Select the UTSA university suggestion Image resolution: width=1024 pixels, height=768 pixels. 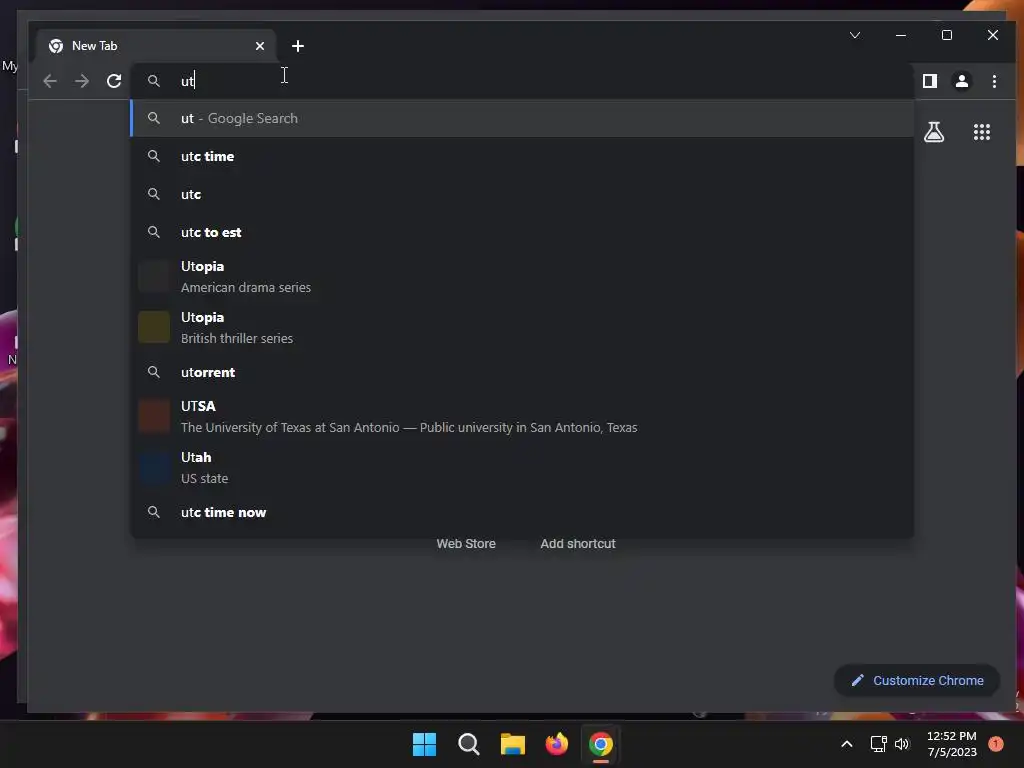click(x=522, y=416)
